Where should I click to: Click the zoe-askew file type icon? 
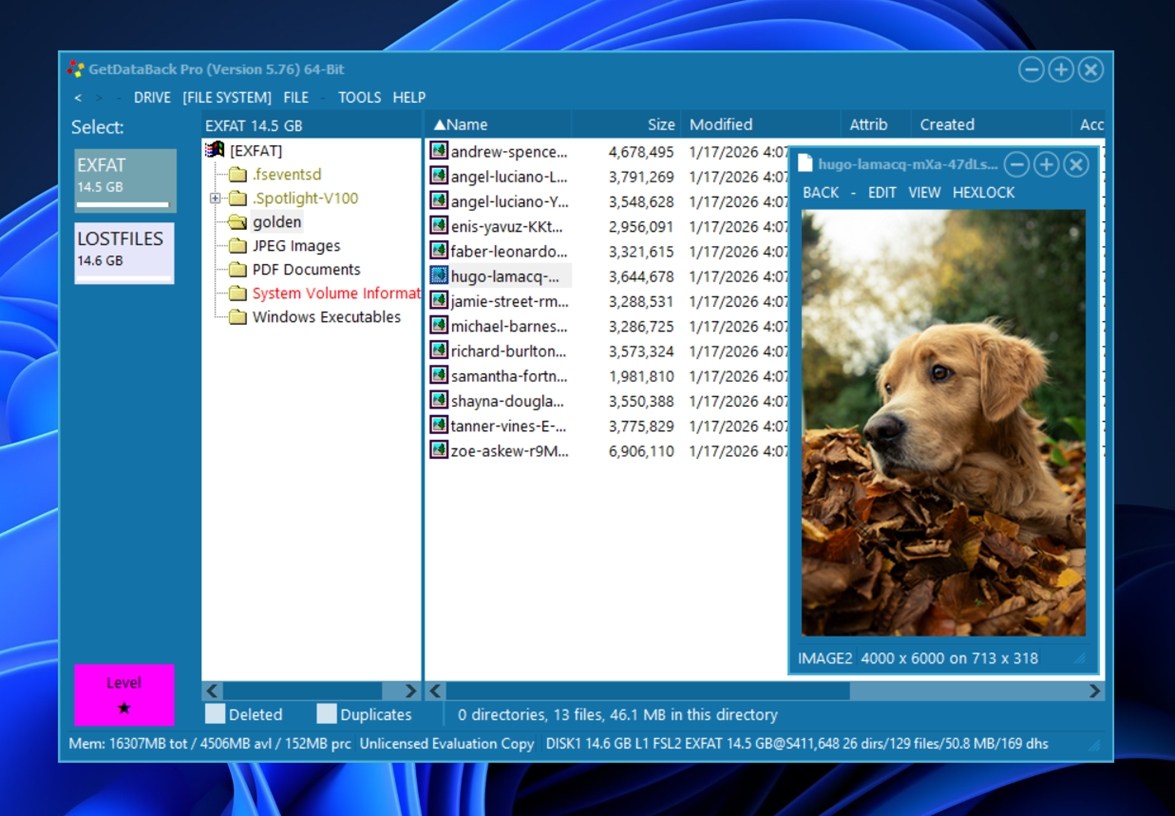tap(437, 451)
